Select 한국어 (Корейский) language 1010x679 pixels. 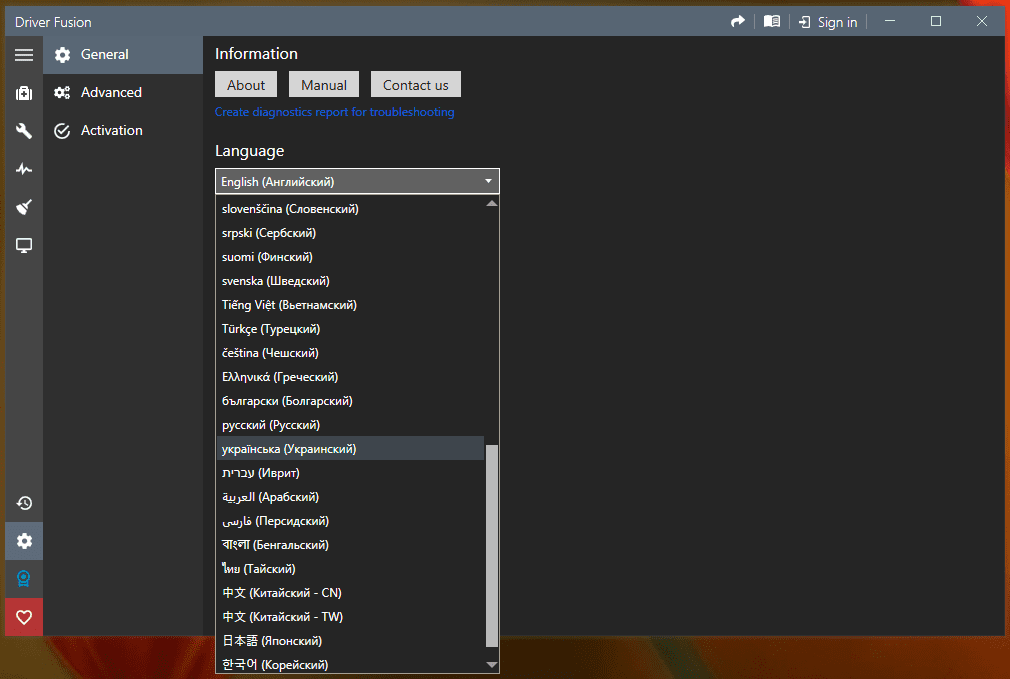(350, 664)
